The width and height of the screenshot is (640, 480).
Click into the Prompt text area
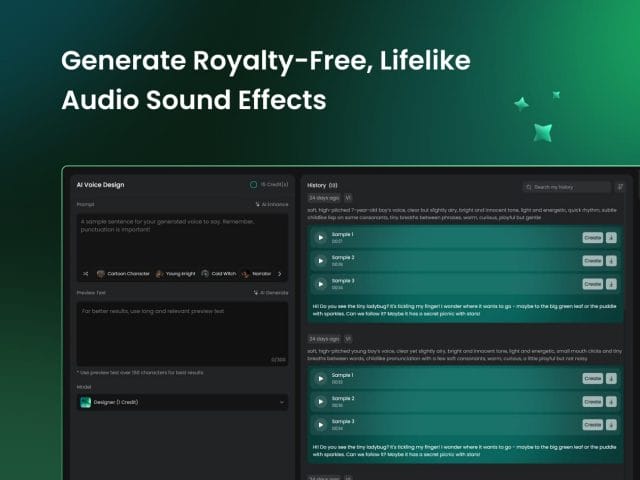181,240
